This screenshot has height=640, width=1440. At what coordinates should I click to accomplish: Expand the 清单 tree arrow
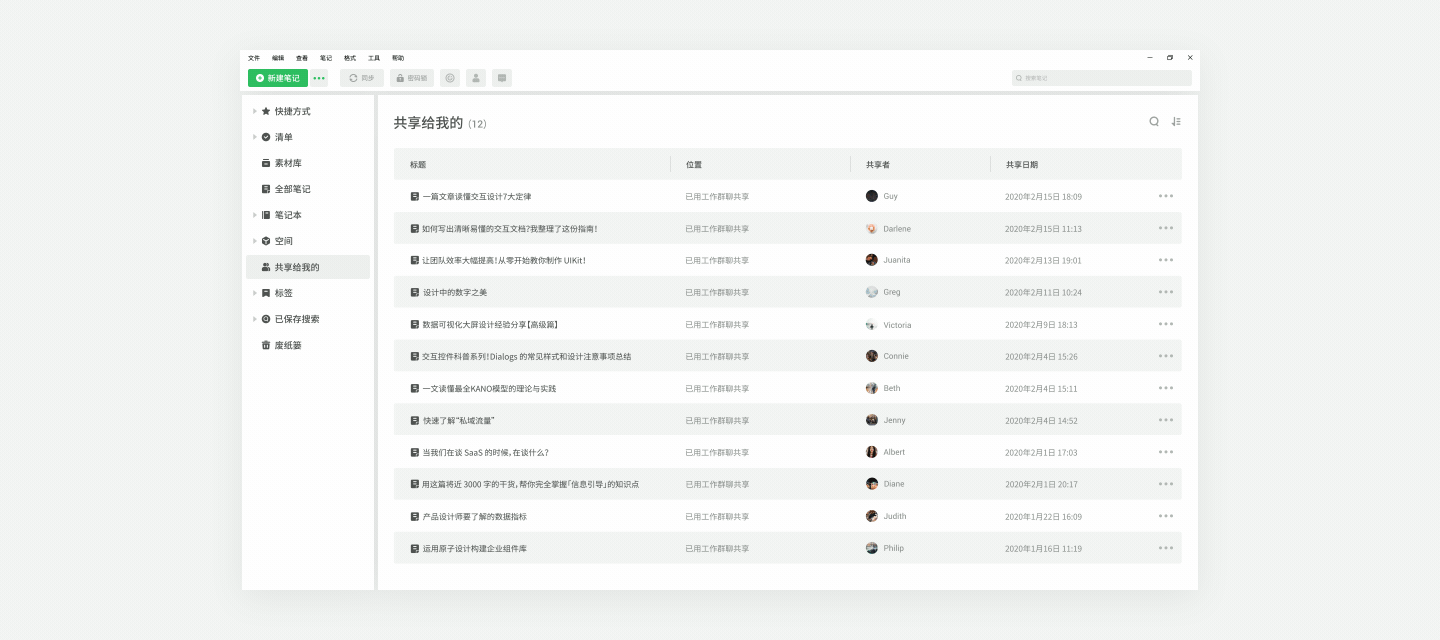(255, 137)
